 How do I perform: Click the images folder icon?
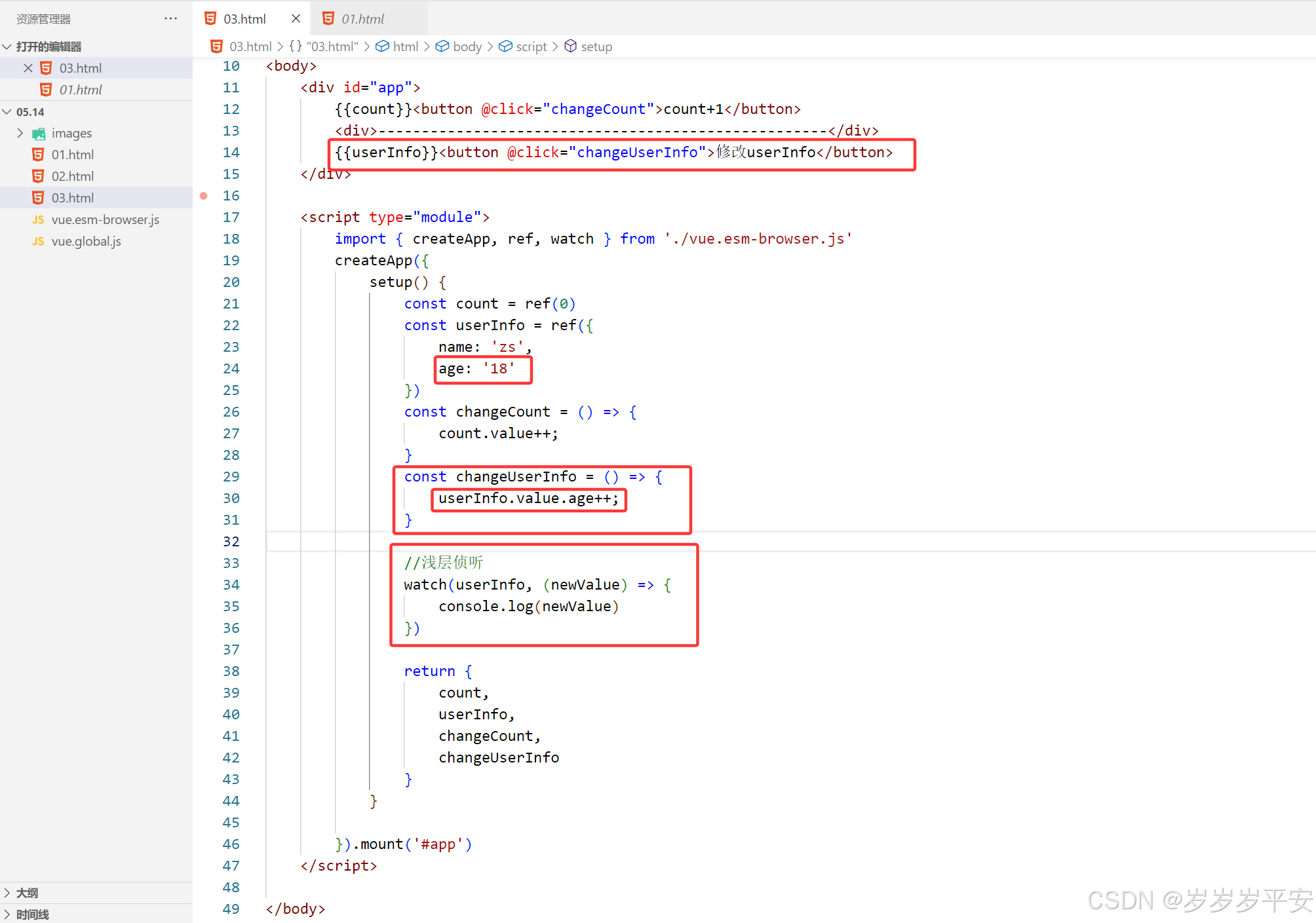pyautogui.click(x=39, y=134)
